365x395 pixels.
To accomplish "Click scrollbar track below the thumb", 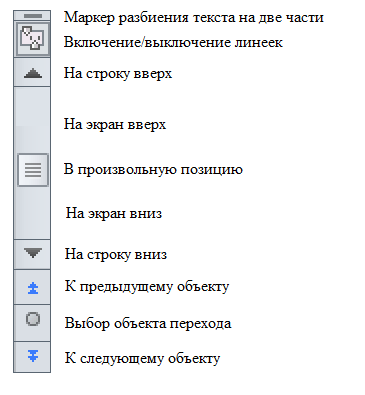I will (x=32, y=212).
